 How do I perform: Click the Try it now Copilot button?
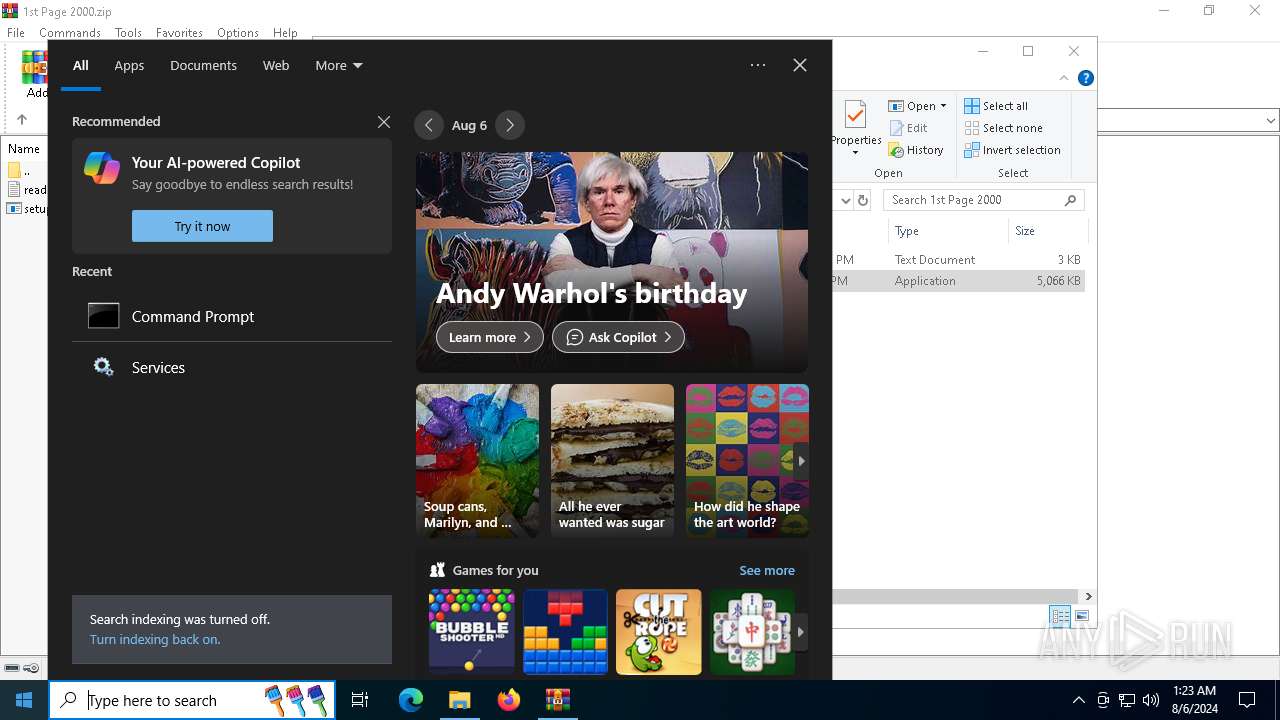tap(202, 226)
